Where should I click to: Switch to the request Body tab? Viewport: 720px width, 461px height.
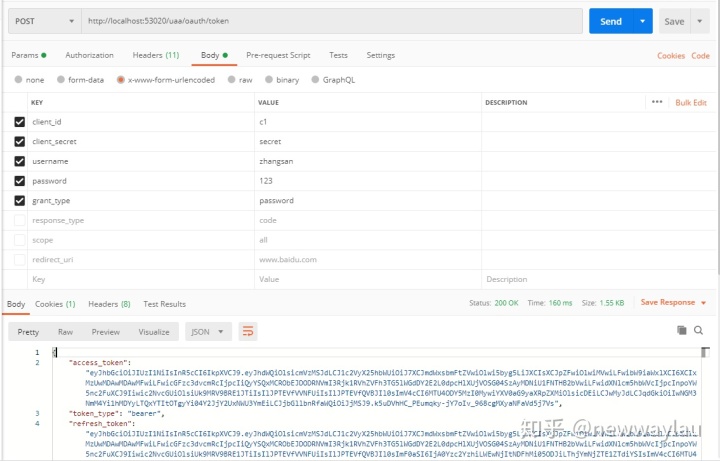point(214,55)
